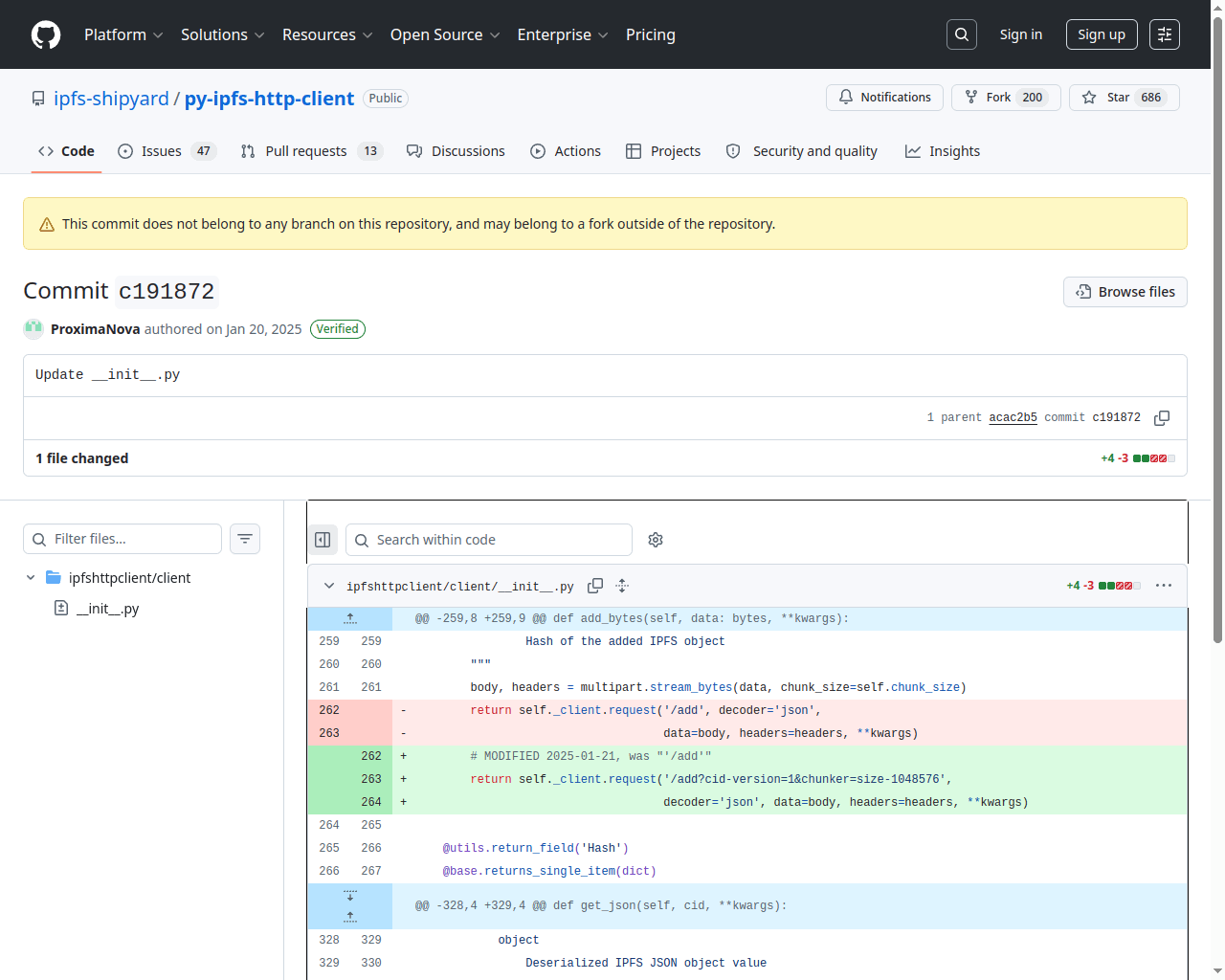Open the Platform menu
1225x980 pixels.
coord(123,34)
